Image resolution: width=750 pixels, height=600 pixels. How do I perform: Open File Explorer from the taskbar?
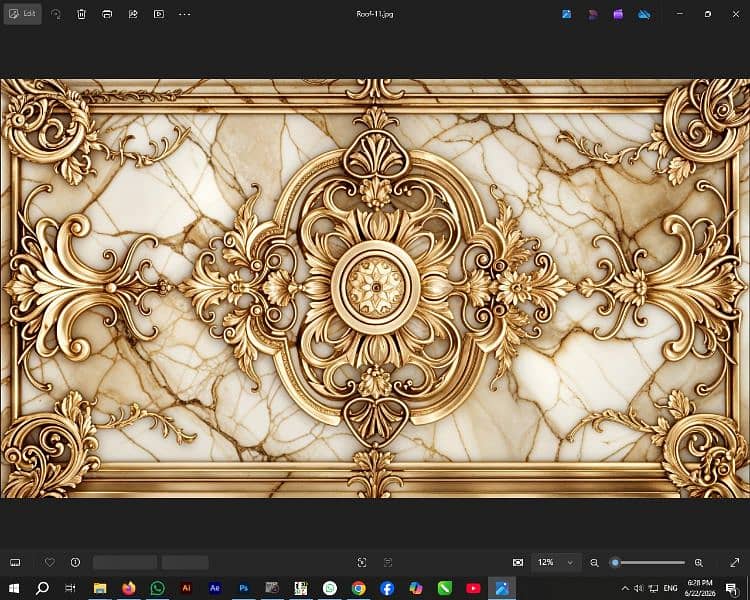click(100, 588)
